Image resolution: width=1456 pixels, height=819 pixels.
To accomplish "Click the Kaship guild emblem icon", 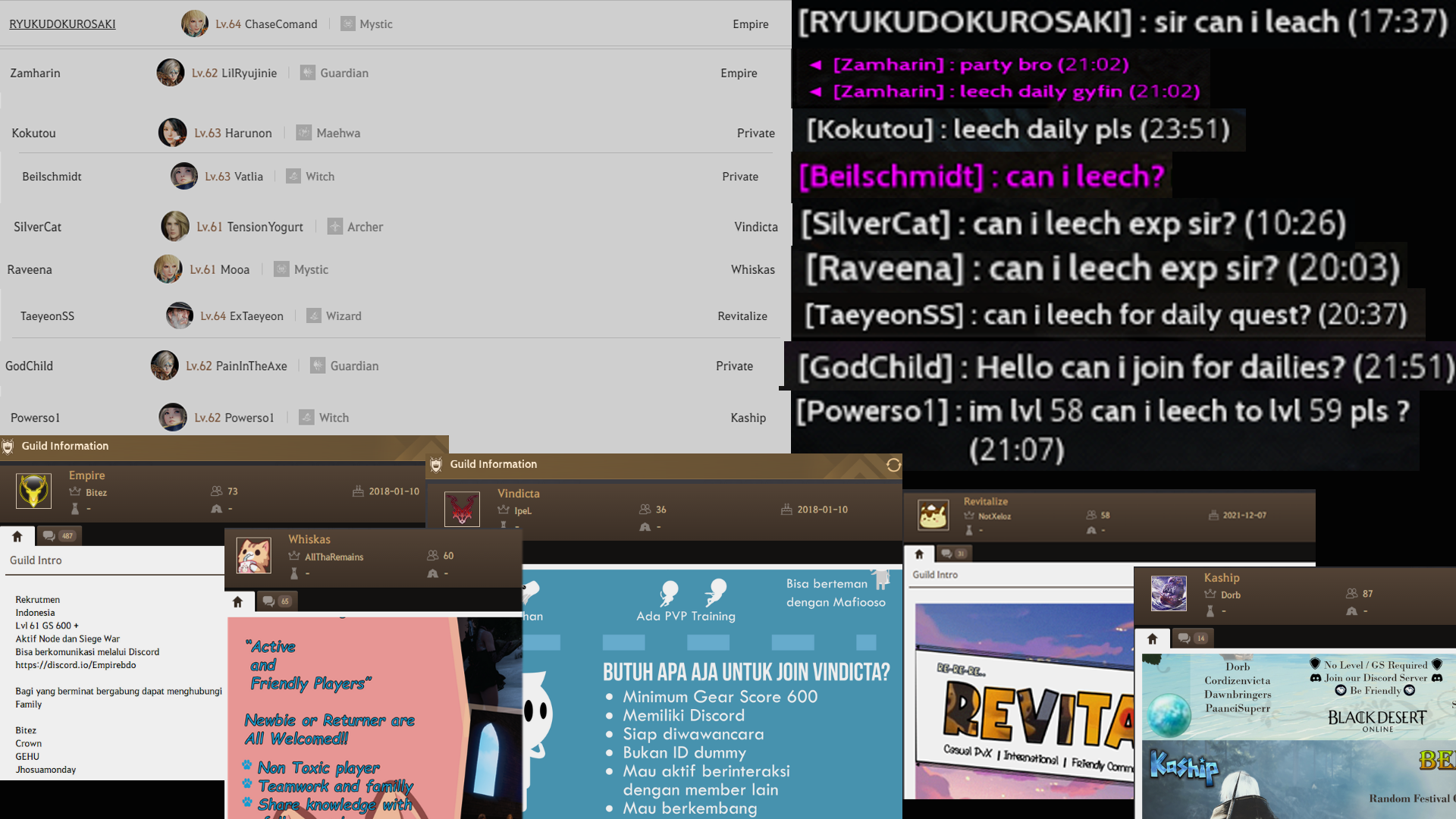I will point(1169,593).
